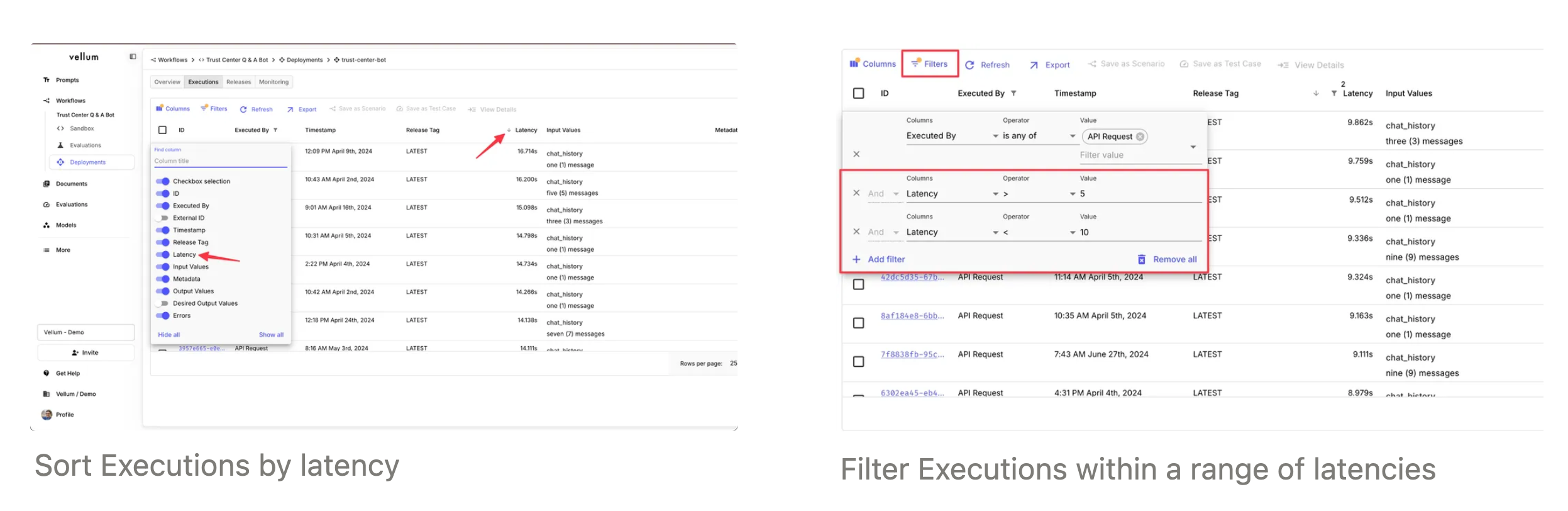
Task: Tick the select-all checkbox in Sort Executions table
Action: coord(162,130)
